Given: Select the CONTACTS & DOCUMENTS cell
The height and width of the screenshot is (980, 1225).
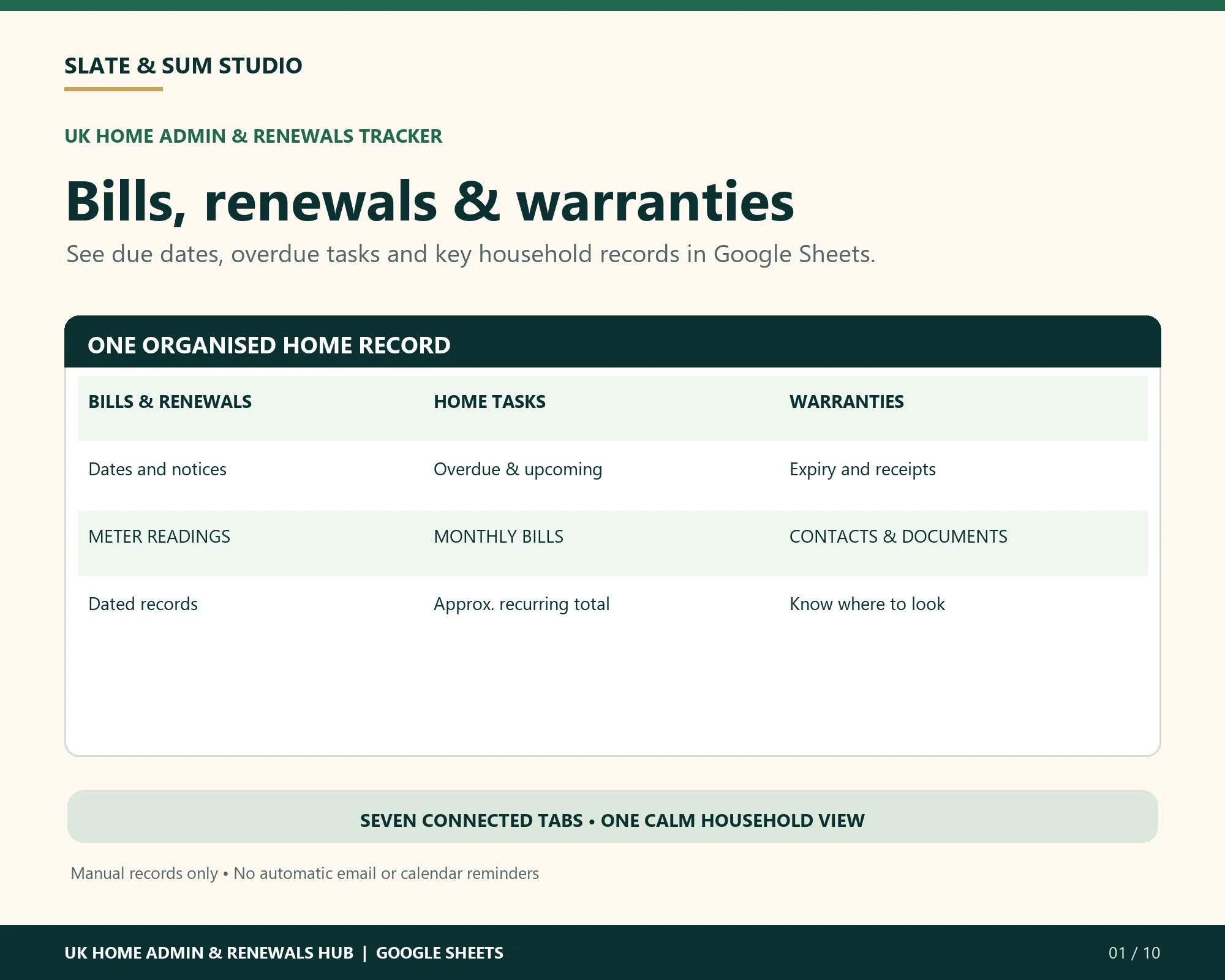Looking at the screenshot, I should (898, 537).
